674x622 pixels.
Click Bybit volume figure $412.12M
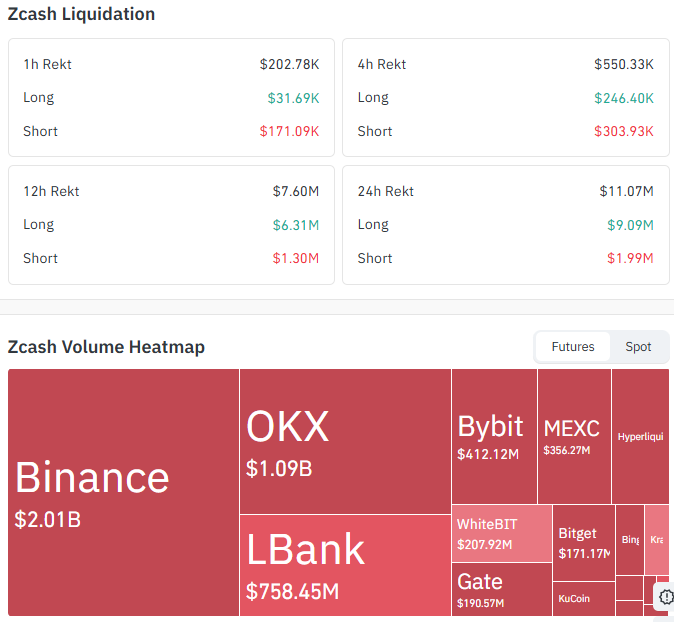[x=488, y=454]
